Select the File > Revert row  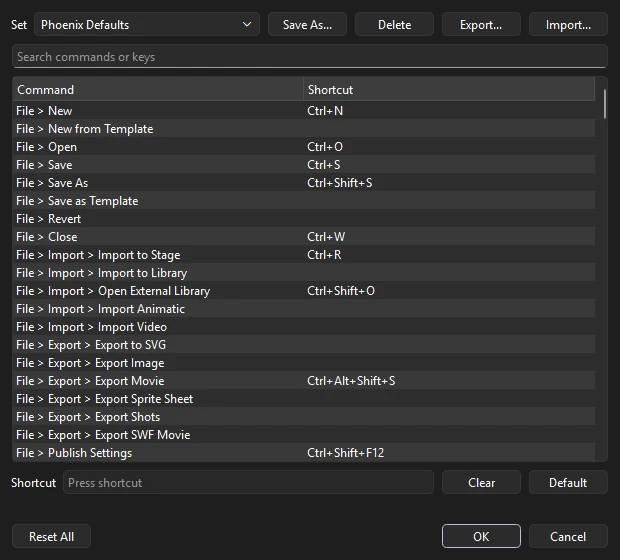[x=304, y=219]
